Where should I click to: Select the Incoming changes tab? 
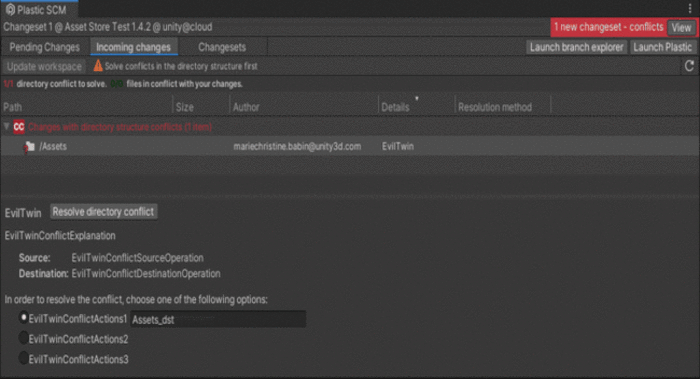tap(133, 47)
